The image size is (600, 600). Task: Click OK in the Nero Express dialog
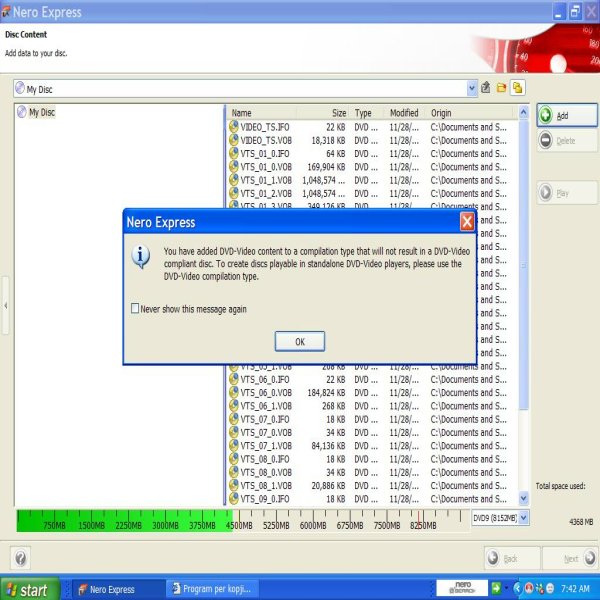pos(300,341)
